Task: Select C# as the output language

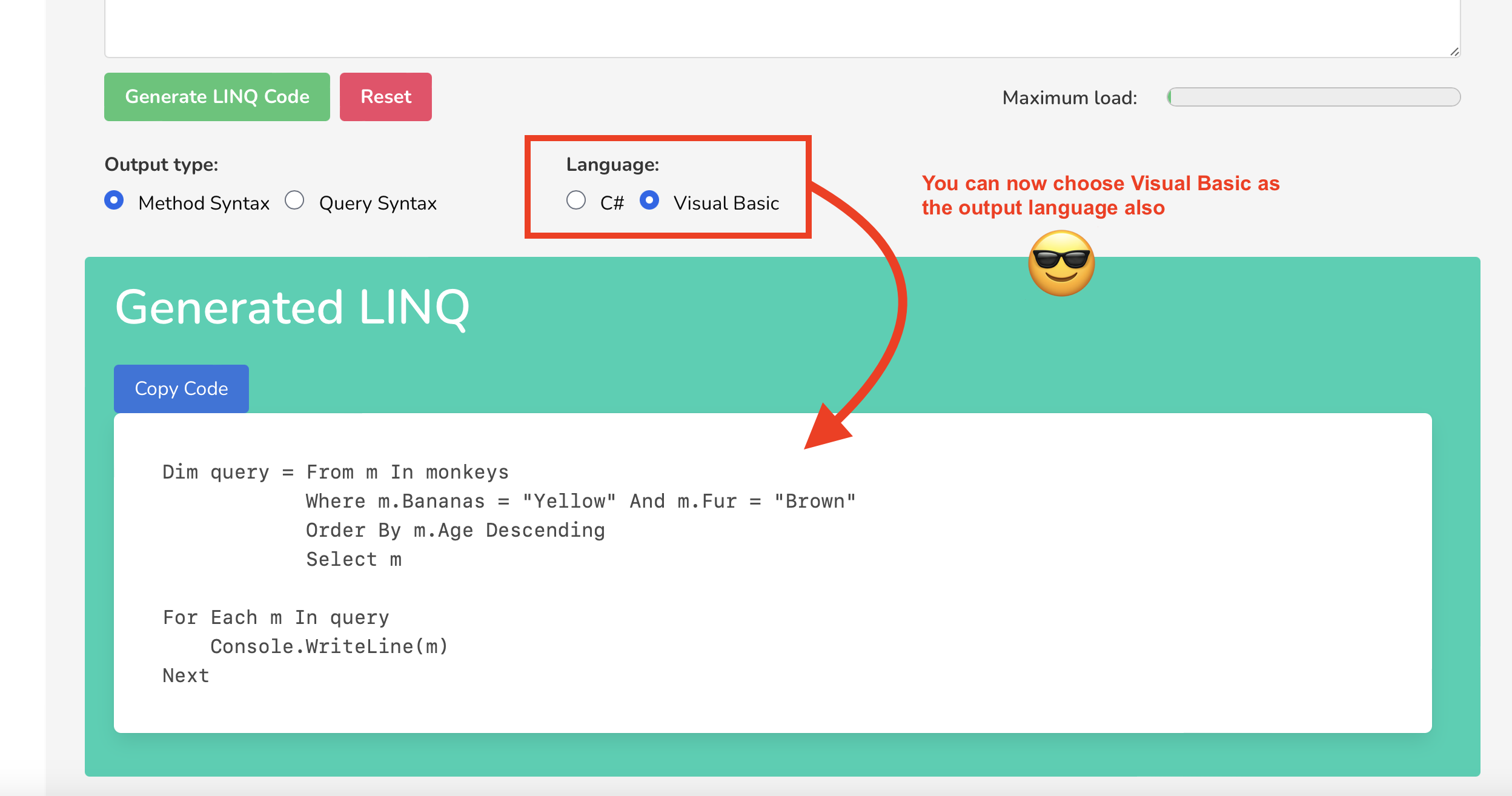Action: 576,201
